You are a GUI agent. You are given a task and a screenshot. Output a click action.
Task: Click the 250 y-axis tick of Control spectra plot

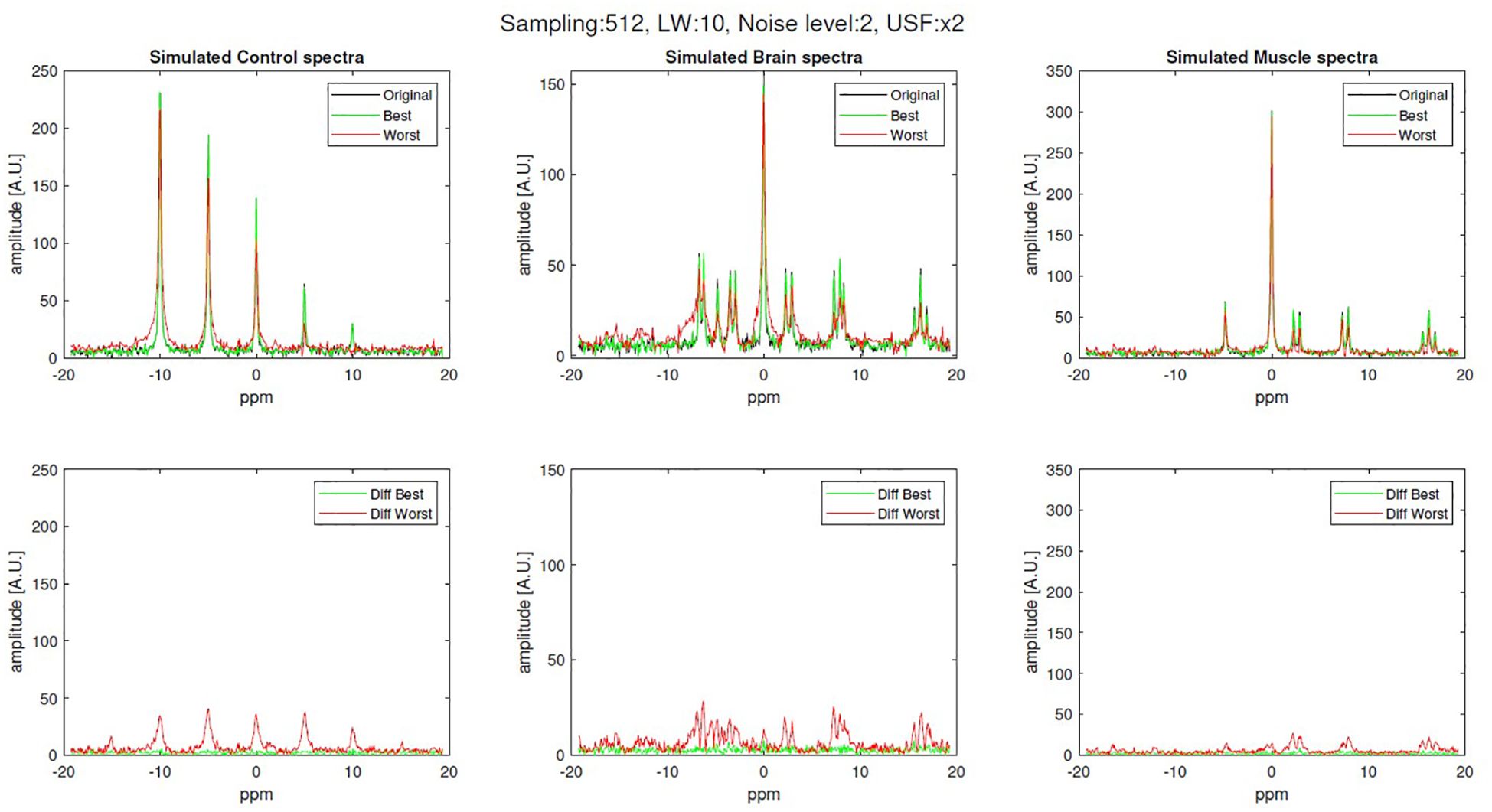pyautogui.click(x=44, y=71)
